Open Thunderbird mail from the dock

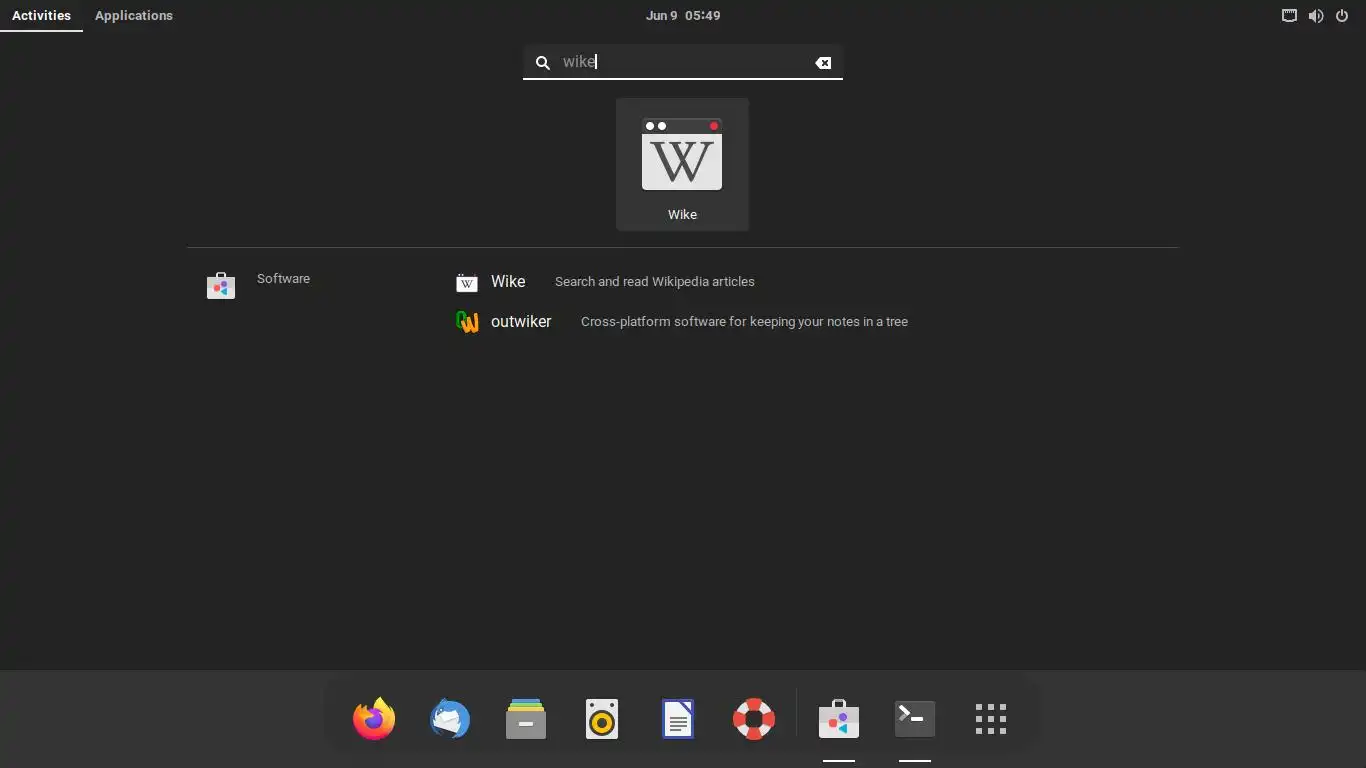450,719
